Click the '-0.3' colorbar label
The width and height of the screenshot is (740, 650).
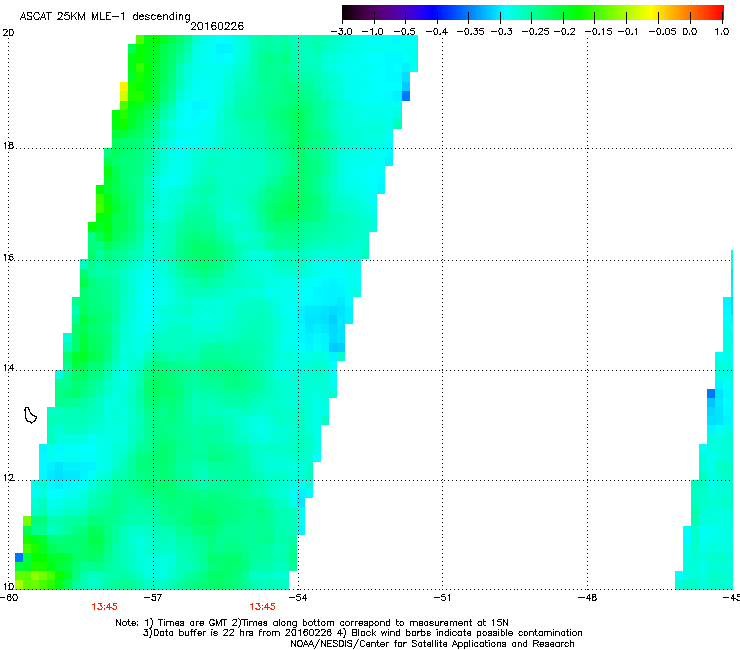(502, 32)
